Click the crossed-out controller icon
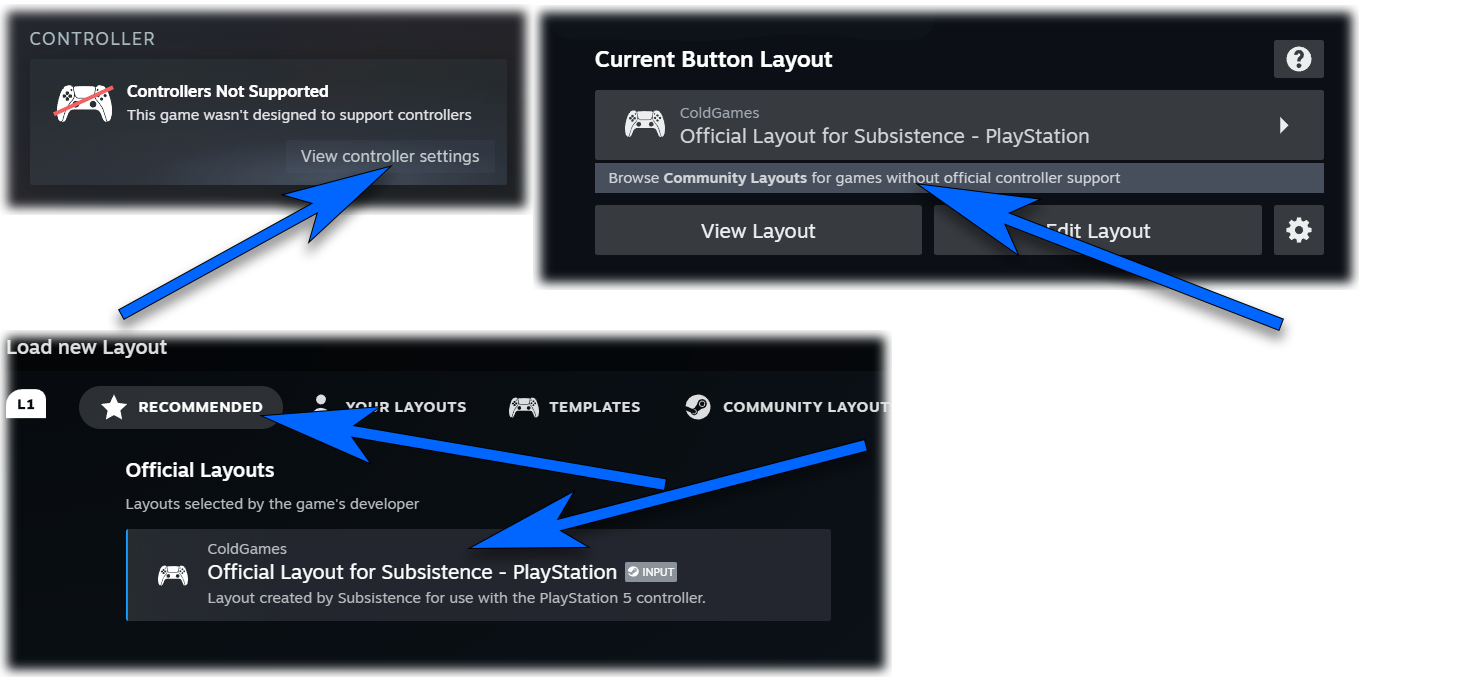 pyautogui.click(x=84, y=102)
